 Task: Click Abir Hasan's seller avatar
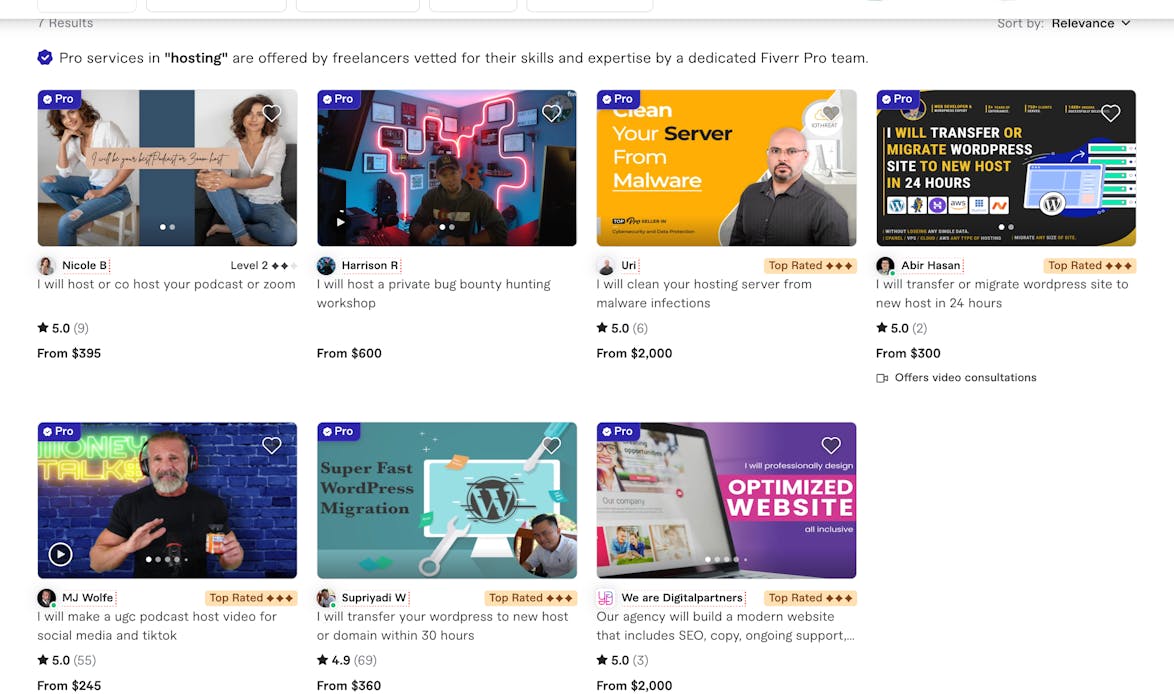pos(885,266)
